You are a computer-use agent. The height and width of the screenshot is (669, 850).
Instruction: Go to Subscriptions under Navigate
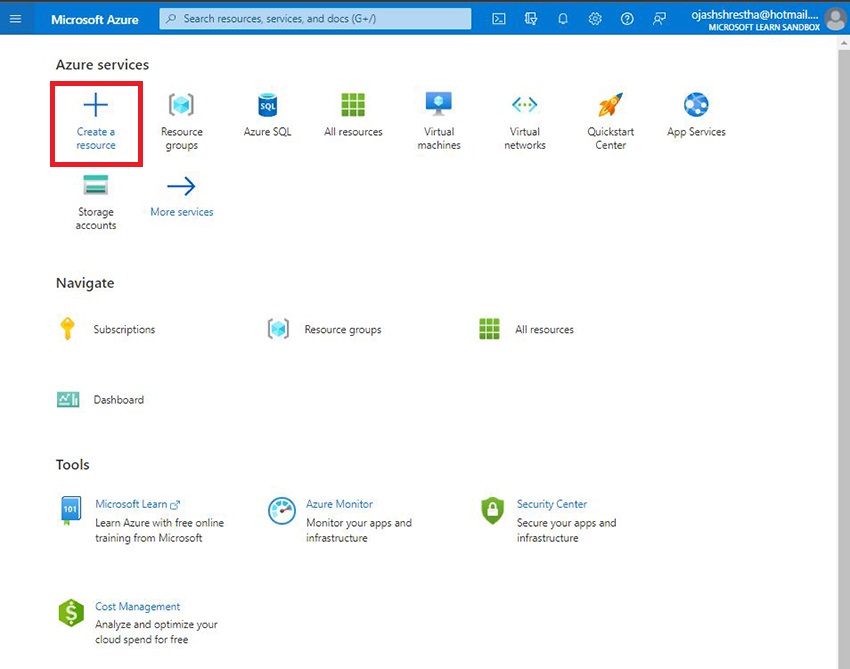pos(124,330)
